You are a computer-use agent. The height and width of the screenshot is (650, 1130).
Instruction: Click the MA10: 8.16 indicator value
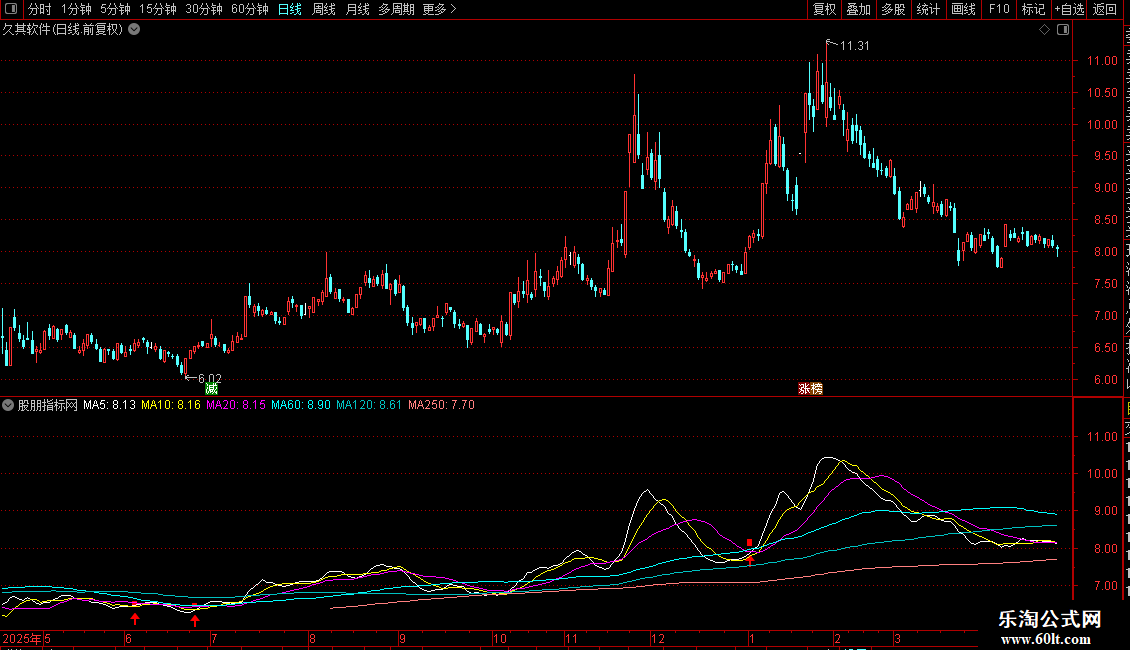171,405
